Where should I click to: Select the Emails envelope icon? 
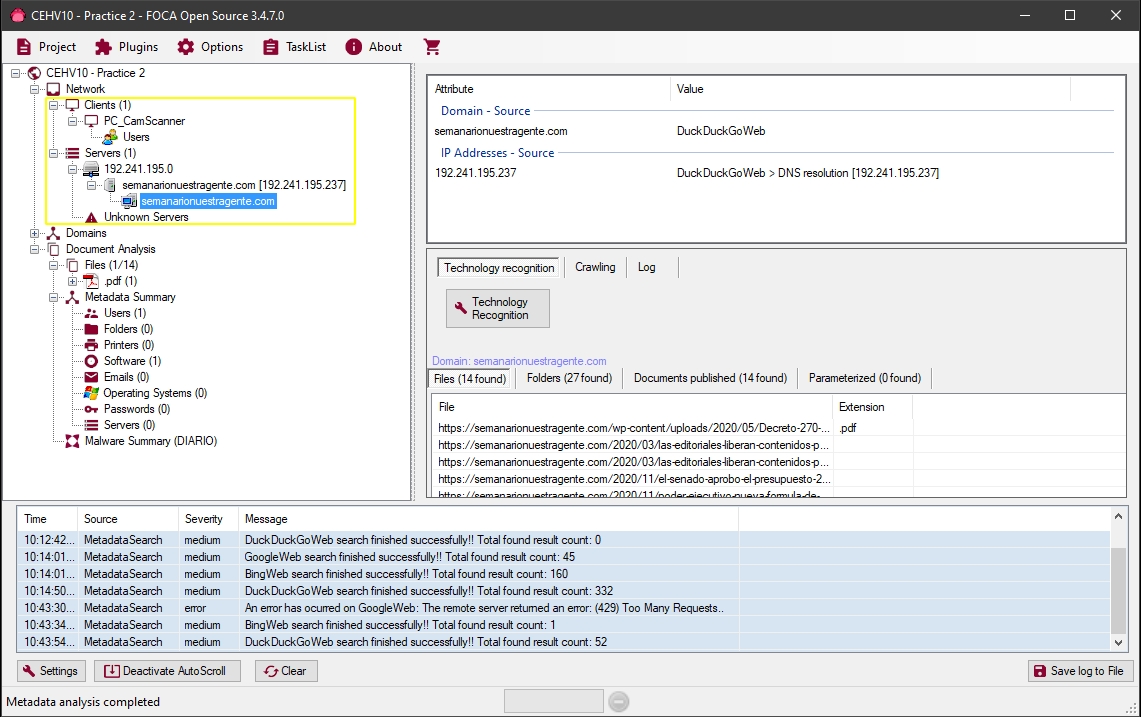click(x=92, y=377)
